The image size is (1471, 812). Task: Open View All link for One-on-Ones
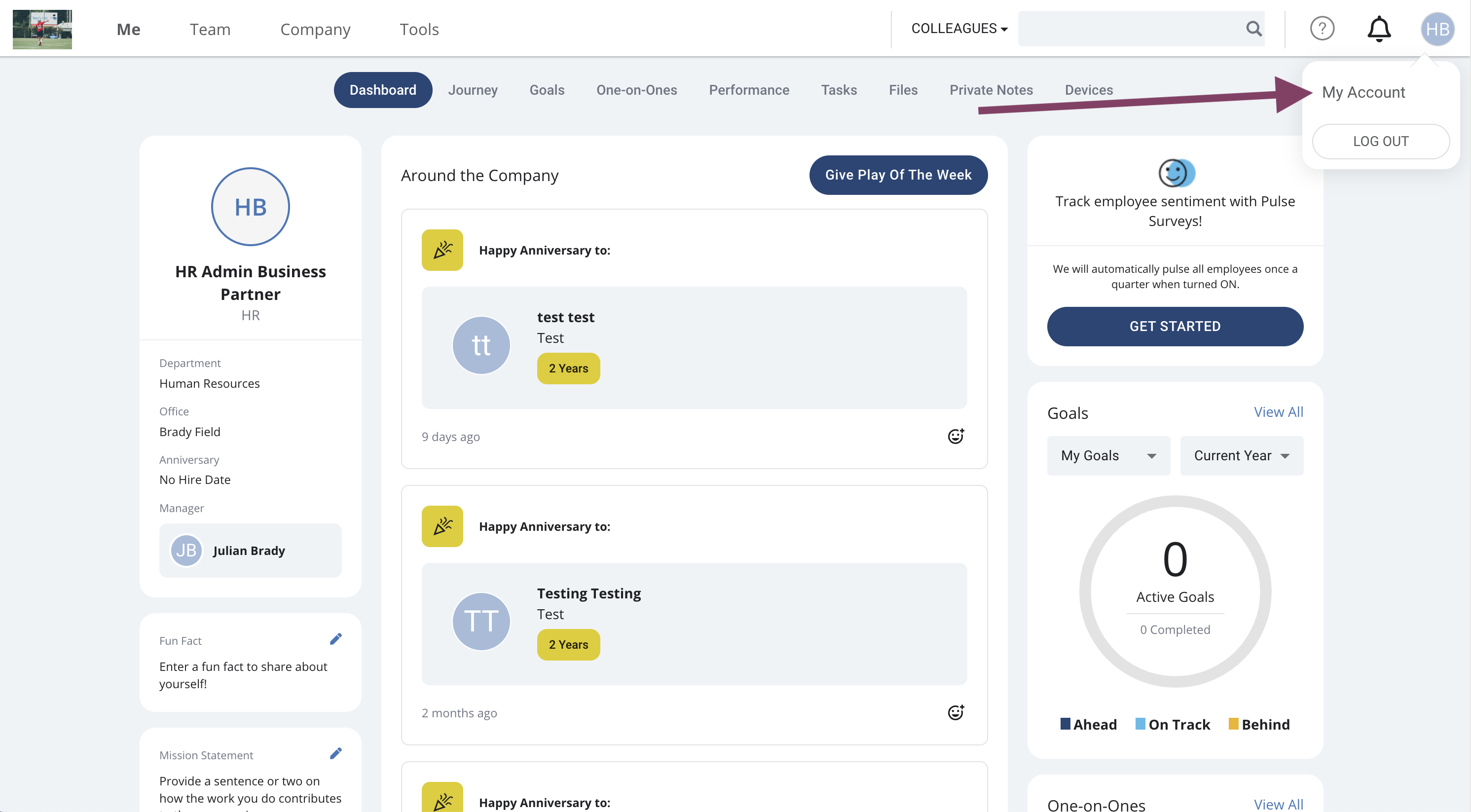coord(1278,804)
